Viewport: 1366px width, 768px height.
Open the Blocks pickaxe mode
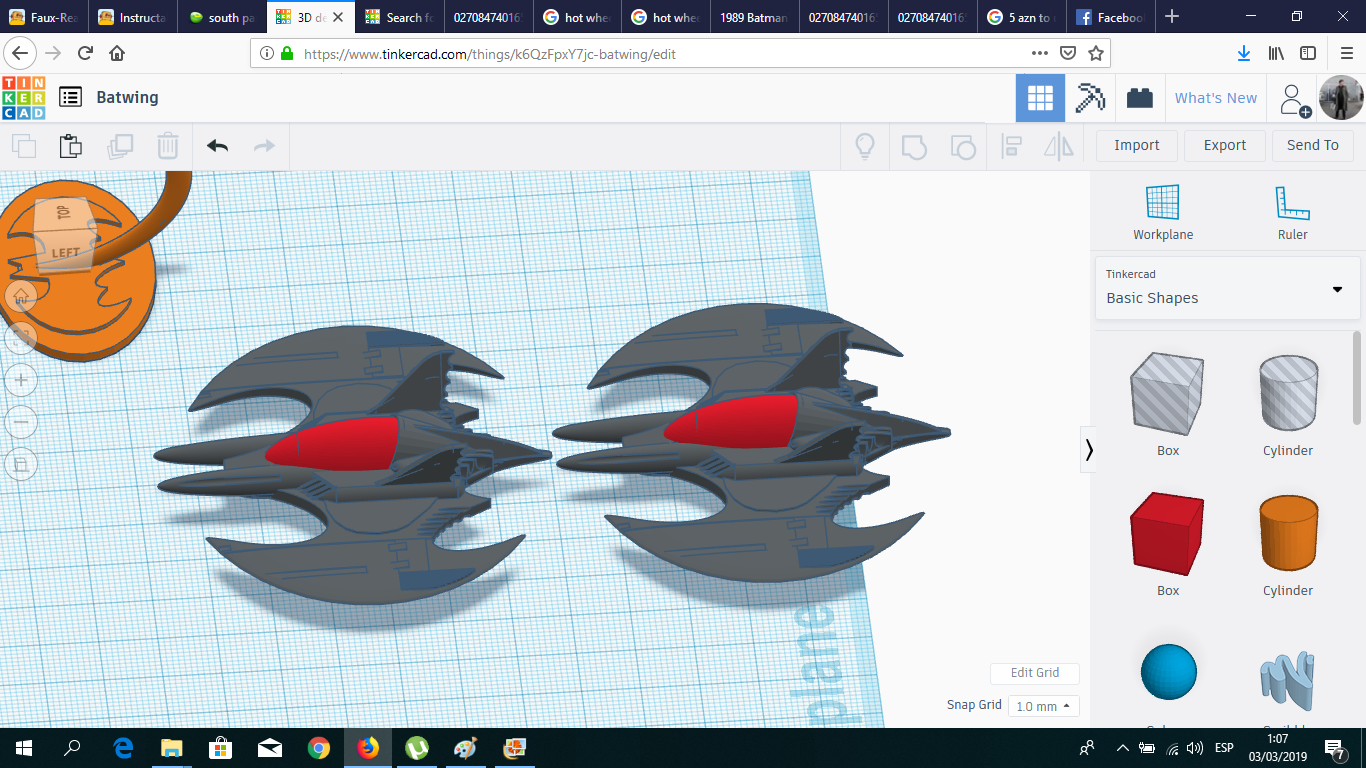coord(1089,98)
